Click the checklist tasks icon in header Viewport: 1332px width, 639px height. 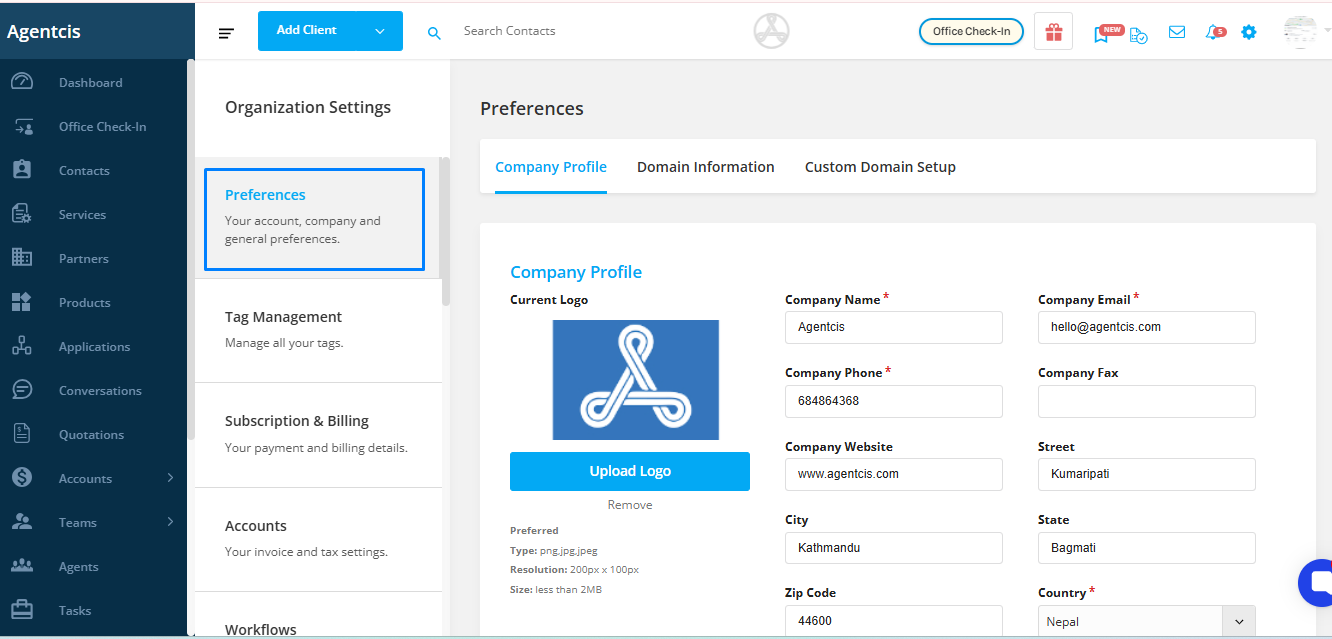point(1138,35)
